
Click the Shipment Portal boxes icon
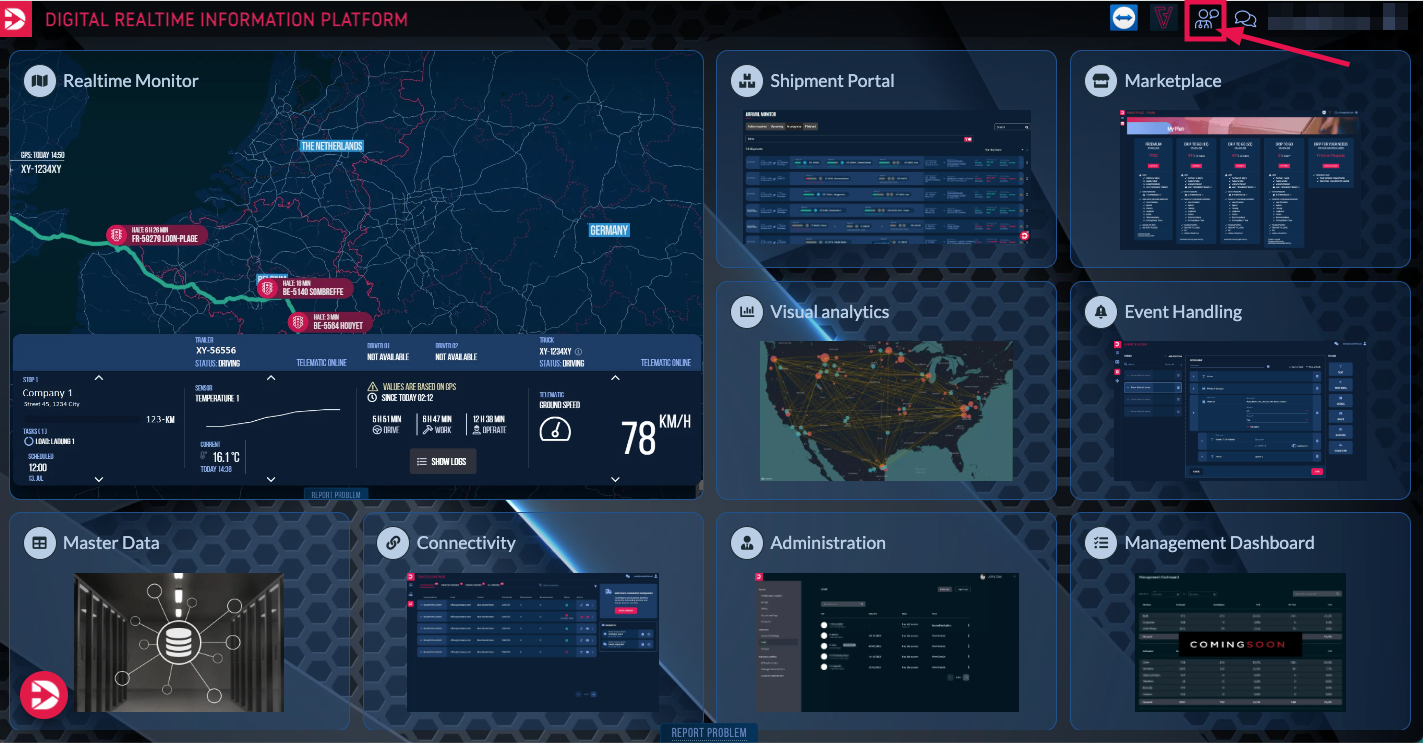(x=746, y=81)
